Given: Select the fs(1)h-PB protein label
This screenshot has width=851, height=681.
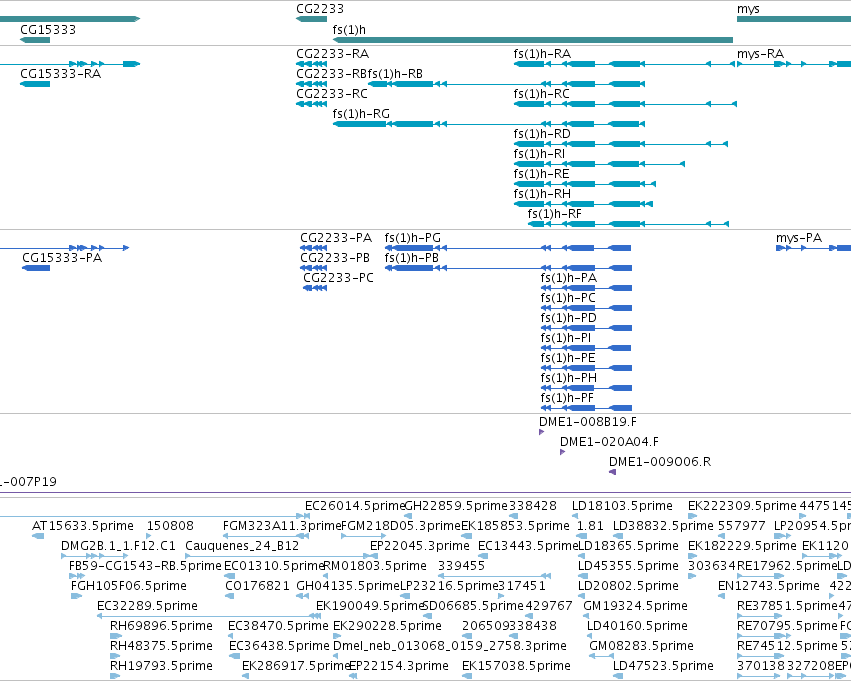Looking at the screenshot, I should [x=411, y=258].
